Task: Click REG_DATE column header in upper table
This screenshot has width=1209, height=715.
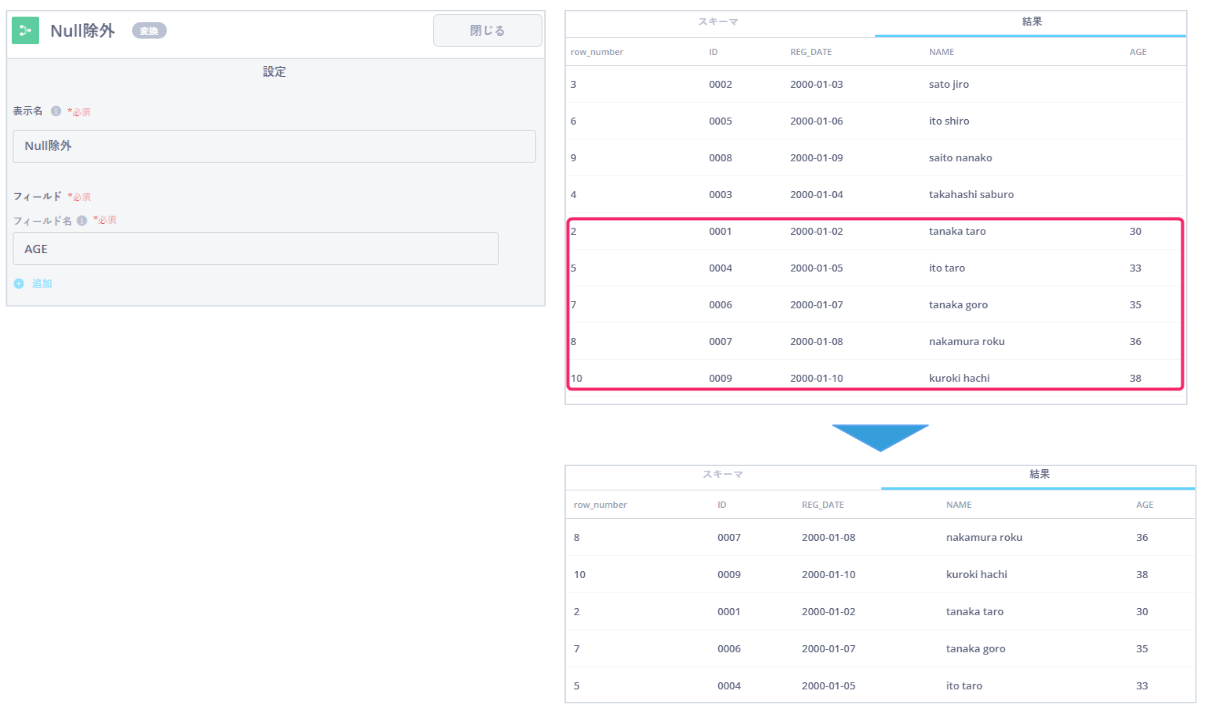Action: (x=811, y=52)
